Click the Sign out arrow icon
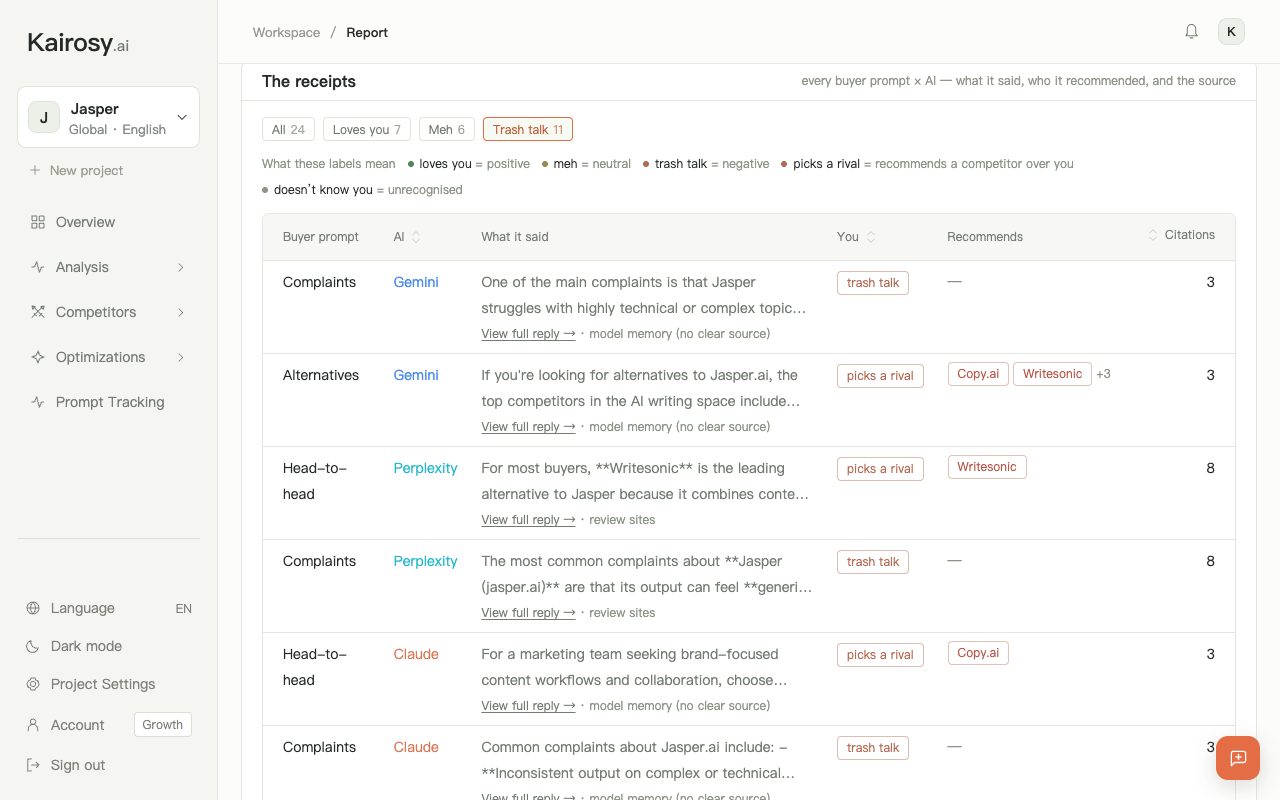This screenshot has height=800, width=1280. 33,765
